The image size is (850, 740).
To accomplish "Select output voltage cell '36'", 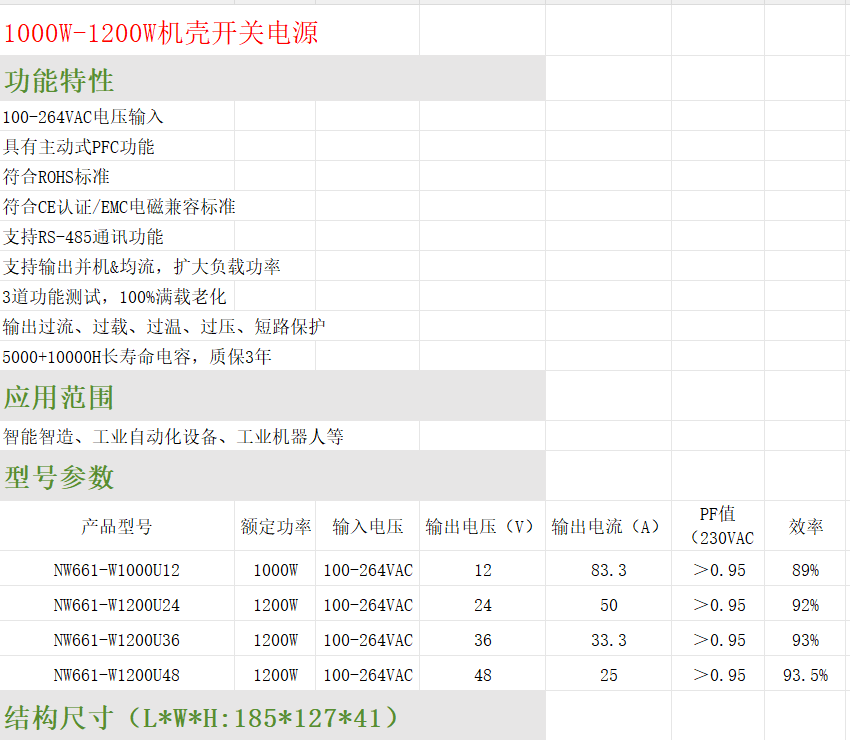I will pyautogui.click(x=482, y=640).
